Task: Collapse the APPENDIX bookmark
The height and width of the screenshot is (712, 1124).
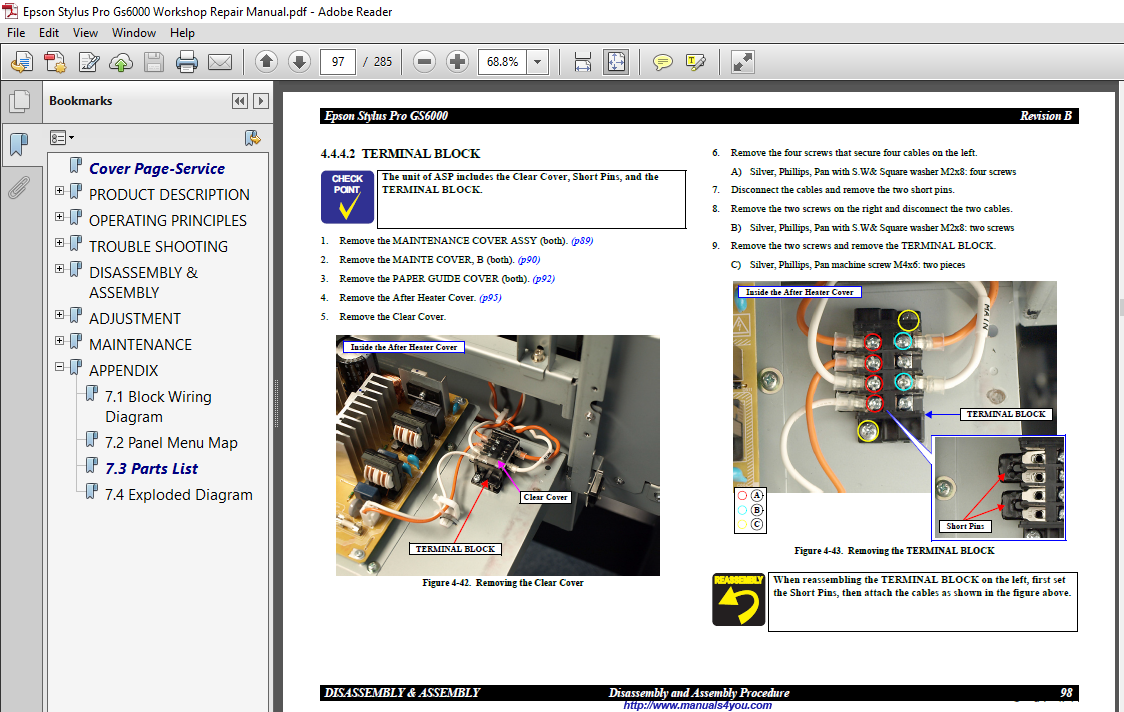Action: pos(59,366)
